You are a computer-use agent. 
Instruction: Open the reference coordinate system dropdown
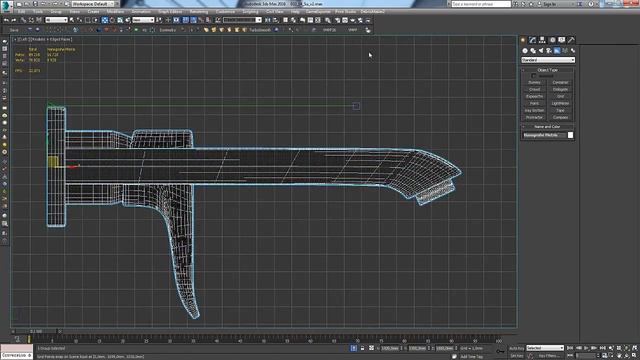(x=143, y=20)
